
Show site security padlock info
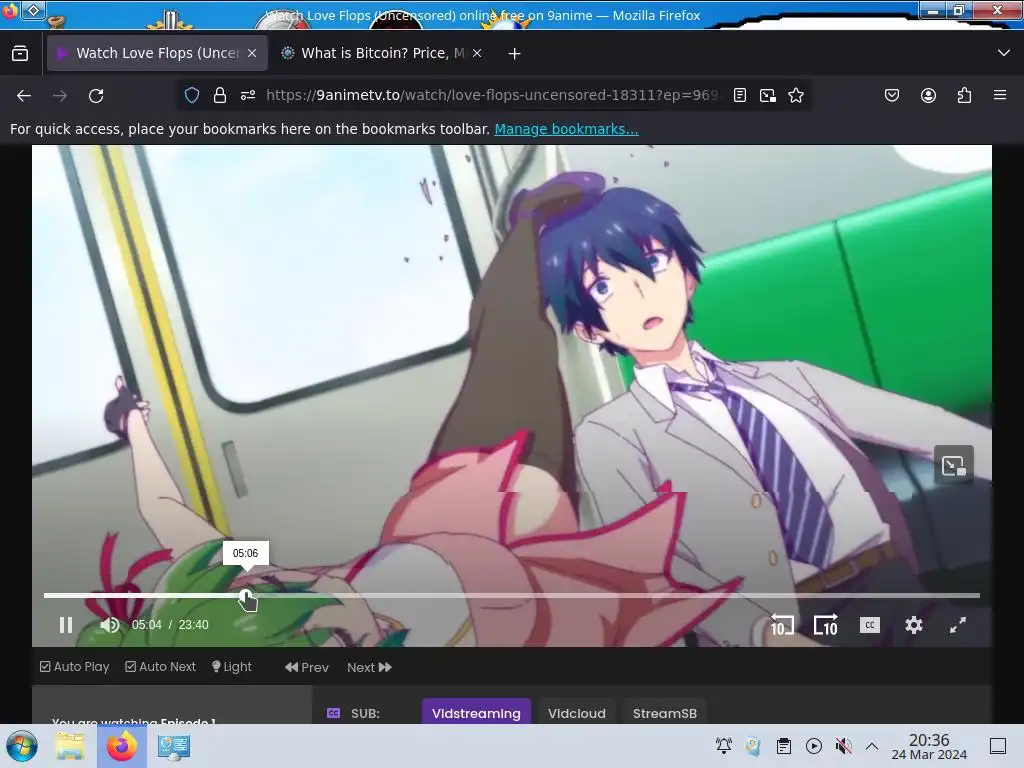click(219, 95)
